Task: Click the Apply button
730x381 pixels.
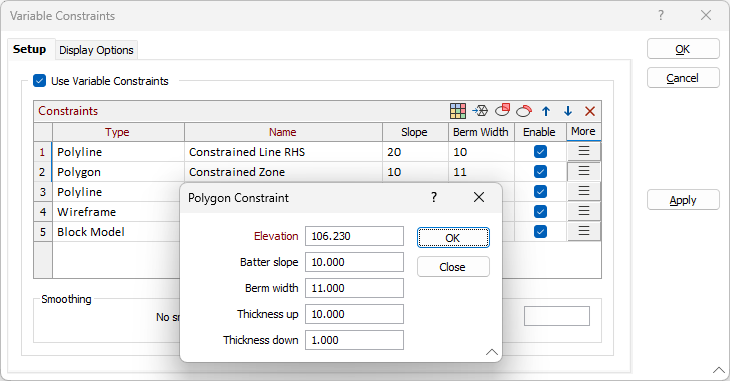Action: point(683,200)
